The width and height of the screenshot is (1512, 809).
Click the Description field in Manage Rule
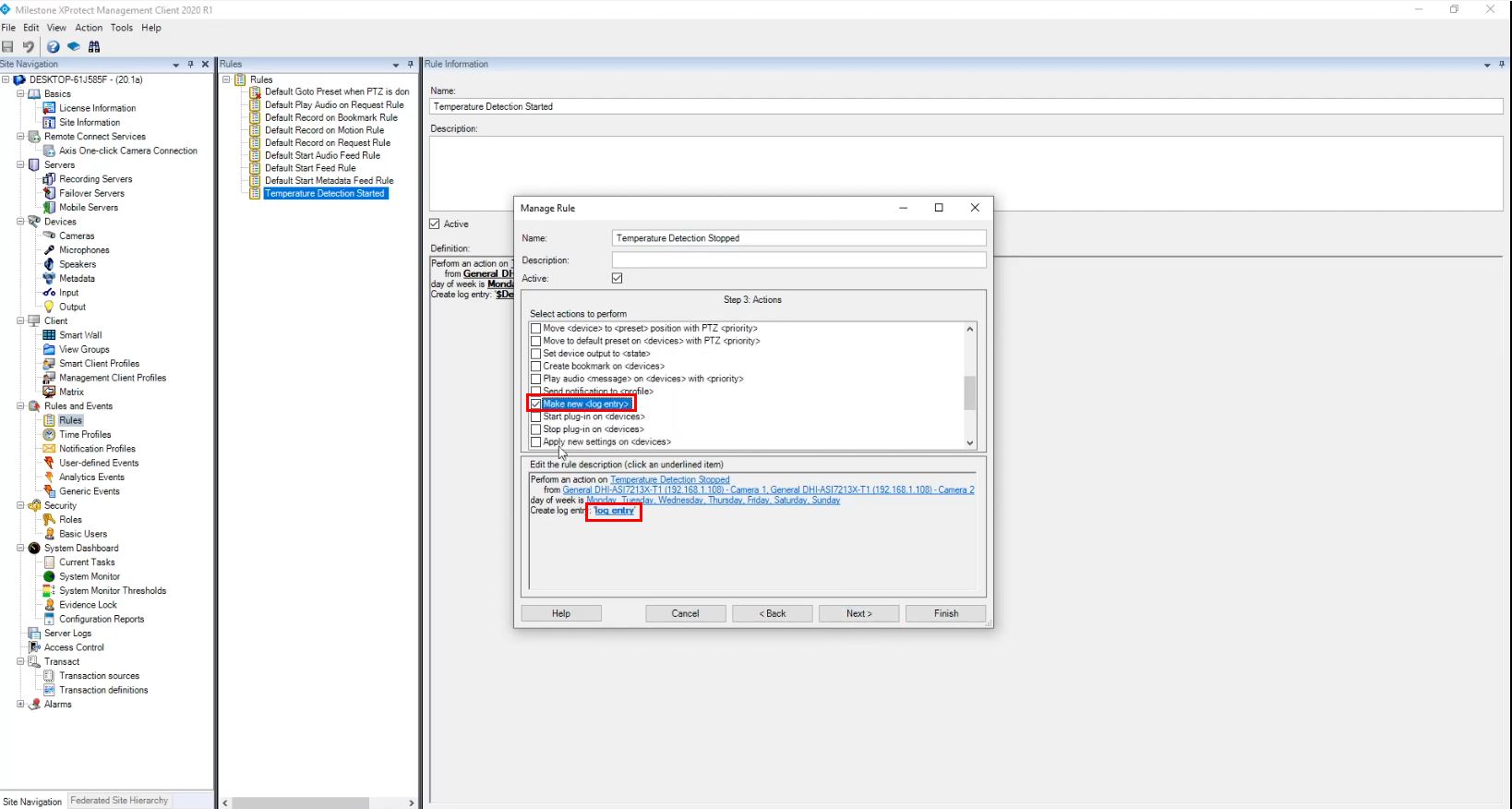(798, 260)
